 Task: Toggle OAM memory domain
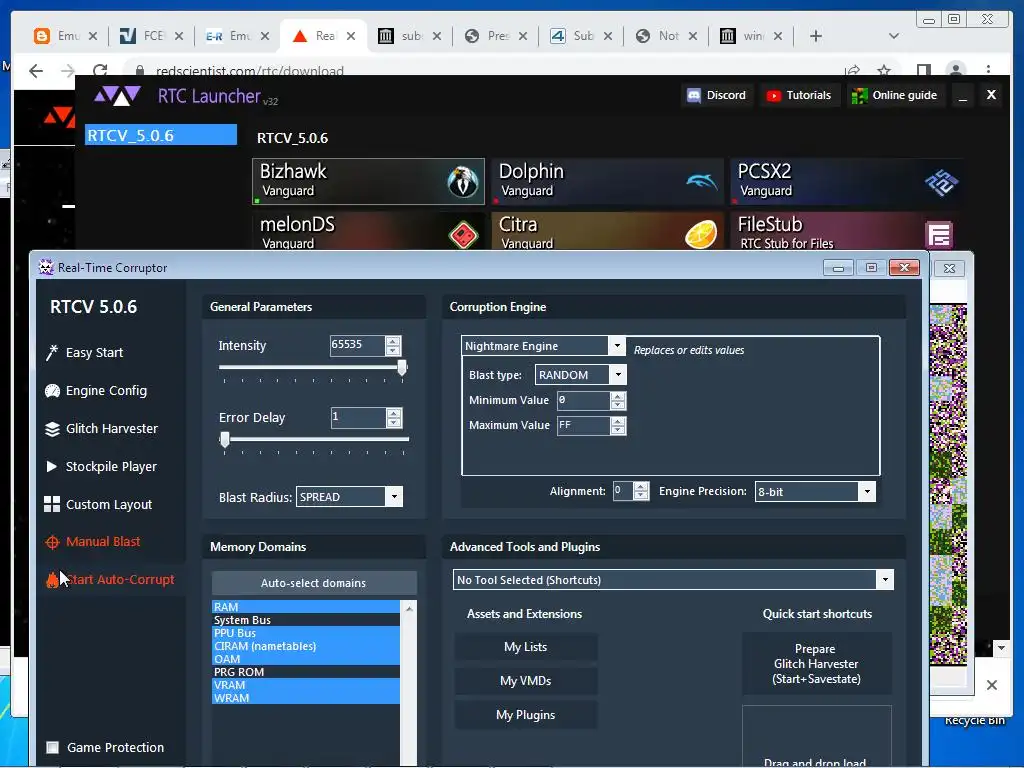306,659
